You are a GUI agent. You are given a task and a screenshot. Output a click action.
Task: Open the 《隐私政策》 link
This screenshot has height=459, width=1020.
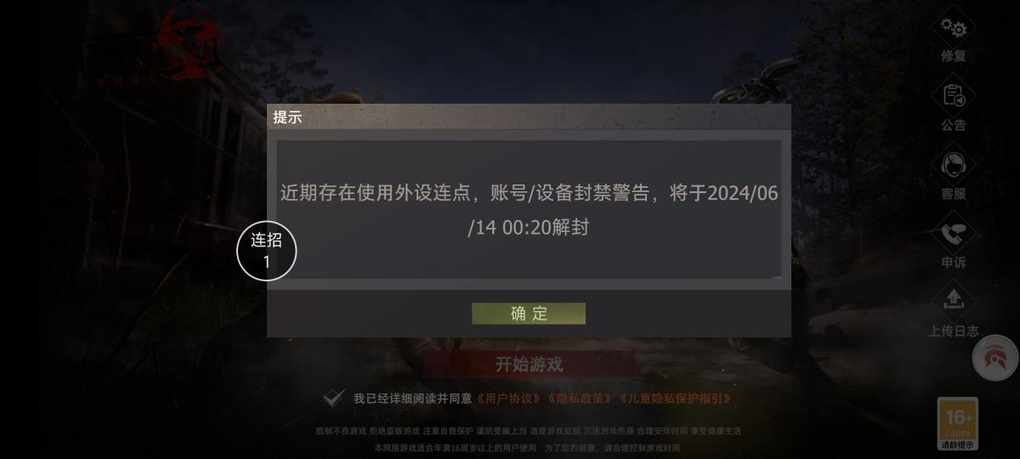tap(580, 398)
